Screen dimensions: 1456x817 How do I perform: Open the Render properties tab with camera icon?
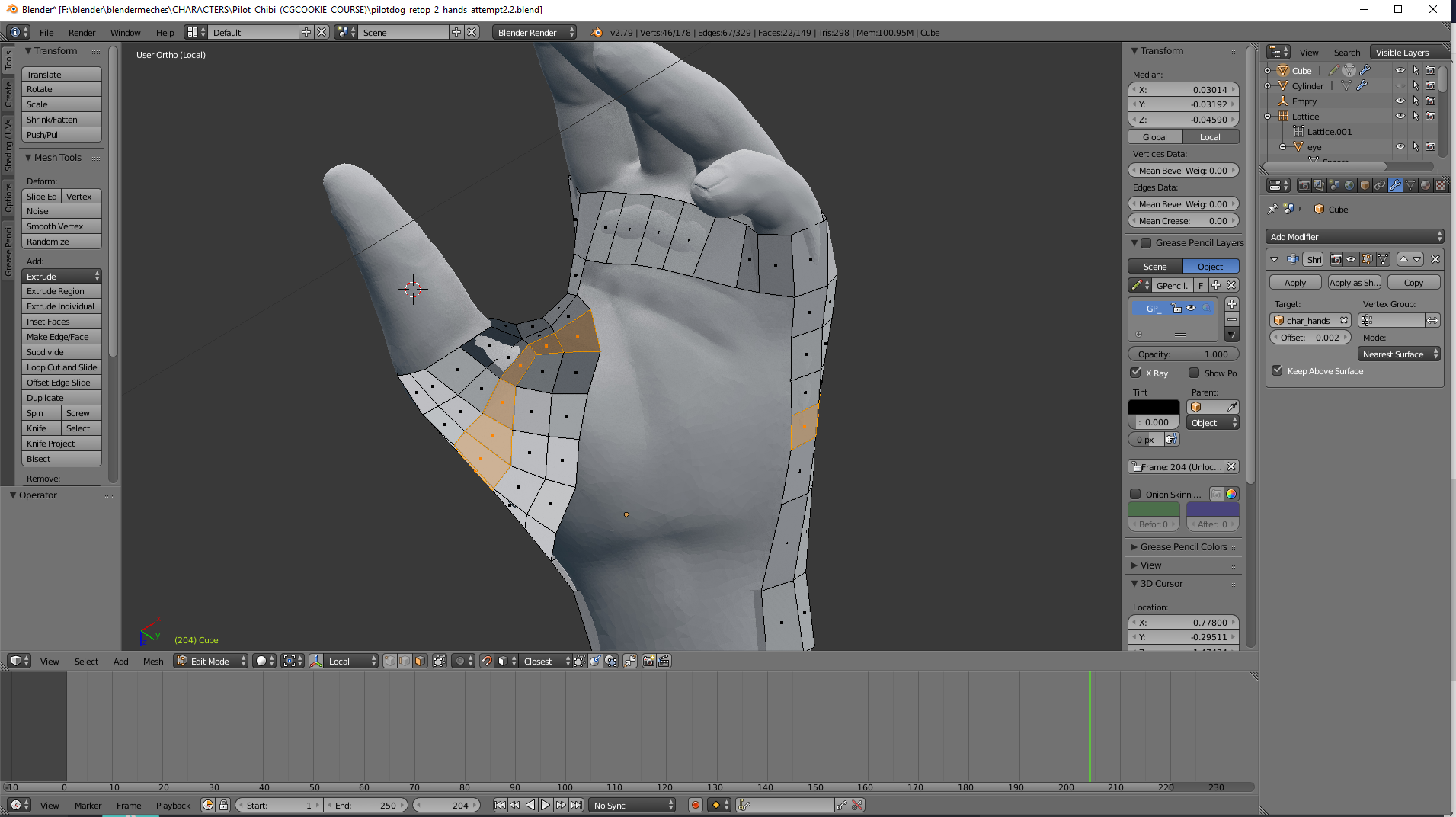pos(1304,185)
